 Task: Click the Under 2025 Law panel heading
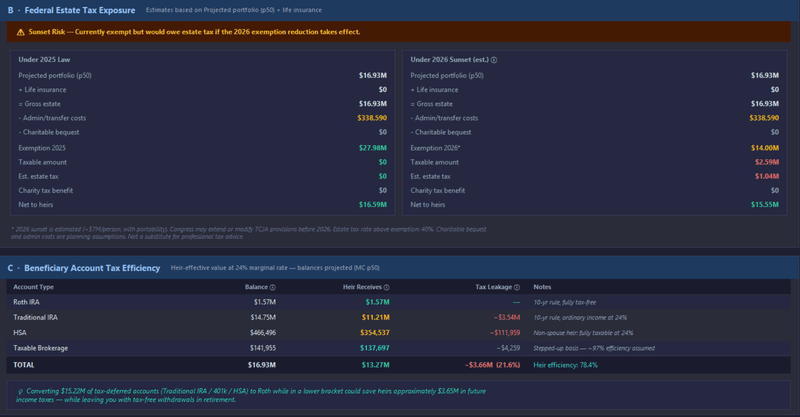[47, 60]
